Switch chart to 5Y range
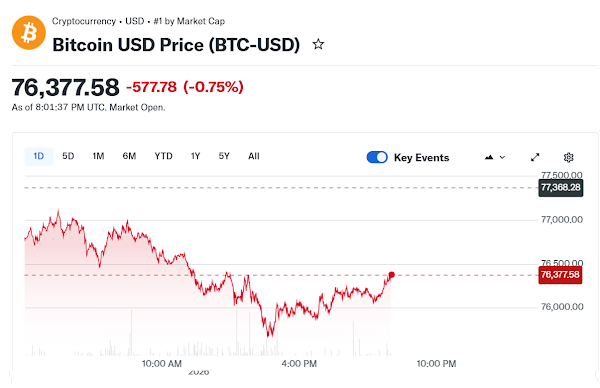600x388 pixels. (224, 156)
